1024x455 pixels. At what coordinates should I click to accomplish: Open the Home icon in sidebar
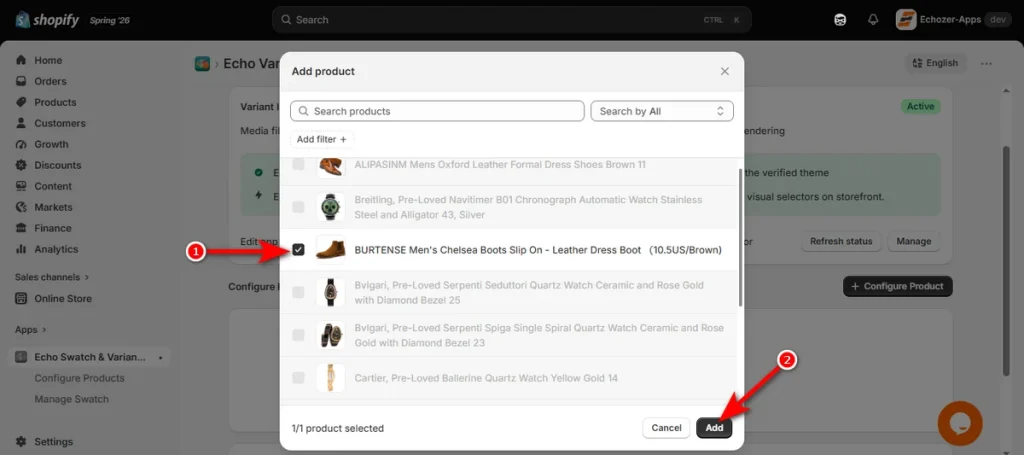click(x=21, y=60)
